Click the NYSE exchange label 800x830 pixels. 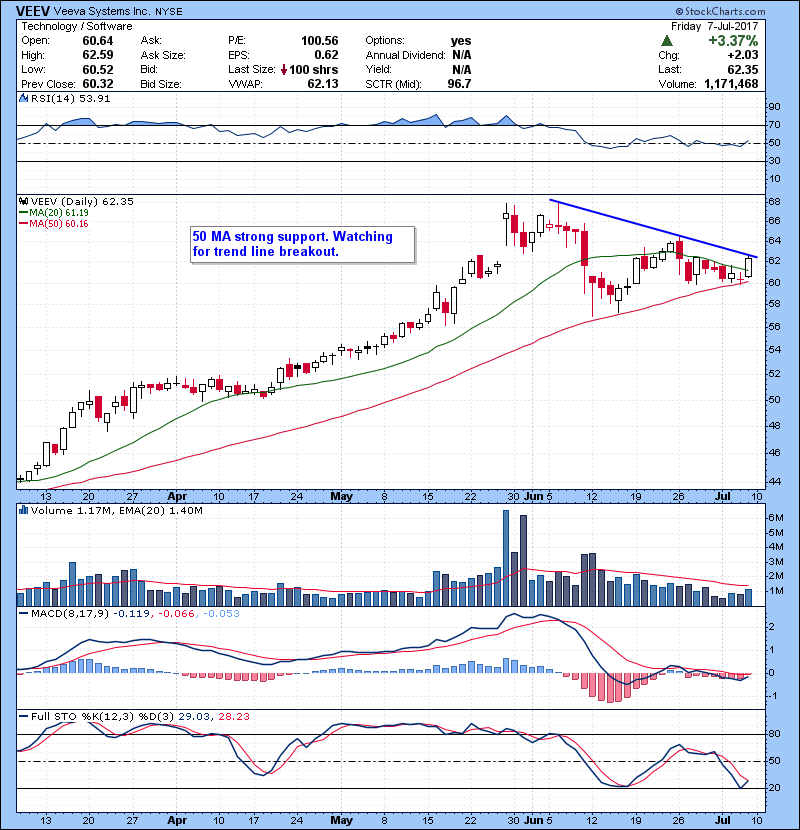pyautogui.click(x=168, y=12)
